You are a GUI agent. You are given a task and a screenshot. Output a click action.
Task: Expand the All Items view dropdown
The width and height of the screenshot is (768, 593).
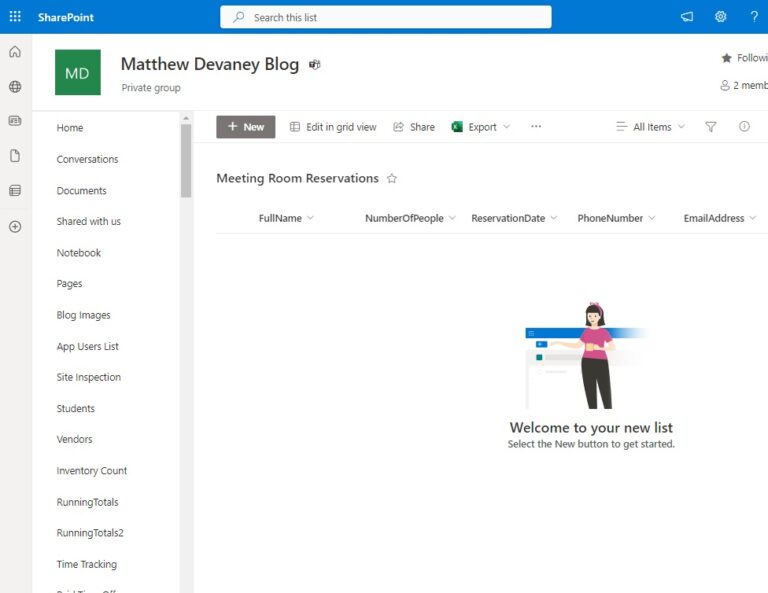tap(651, 127)
